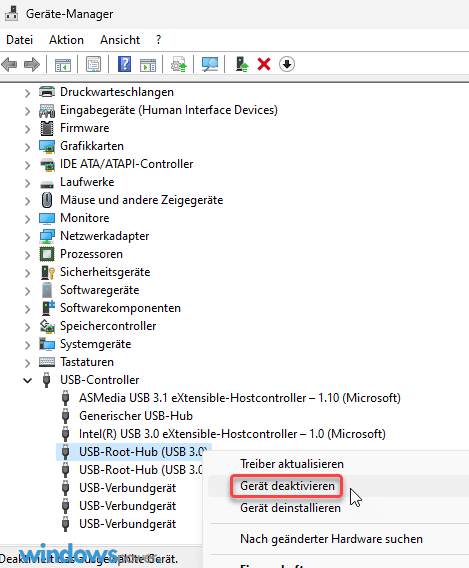
Task: Choose Nach geänderter Hardware suchen
Action: tap(331, 539)
